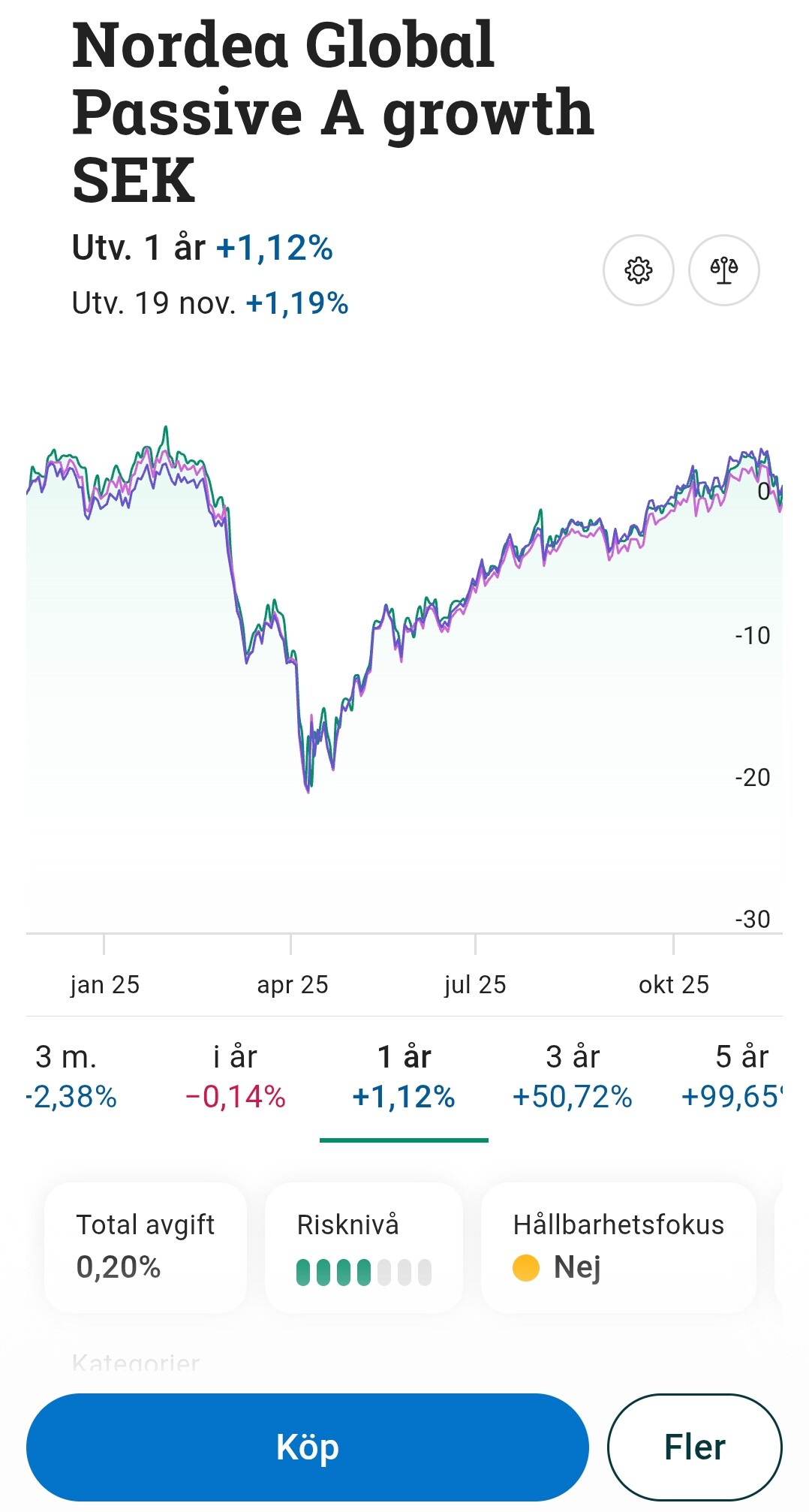This screenshot has height=1512, width=809.
Task: Tap the yellow sustainability dot indicator
Action: coord(526,1268)
